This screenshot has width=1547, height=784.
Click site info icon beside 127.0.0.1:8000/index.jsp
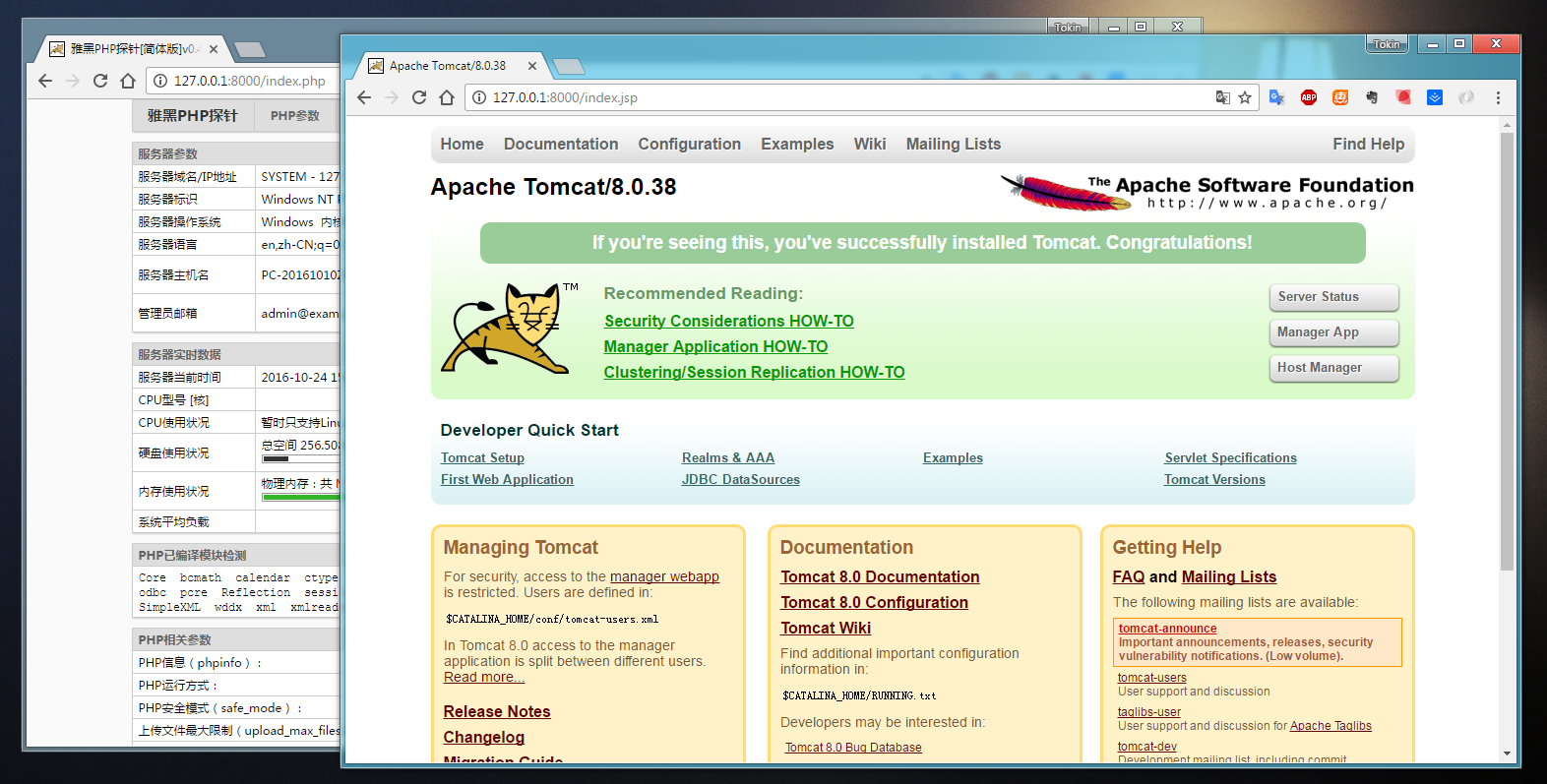pos(479,97)
